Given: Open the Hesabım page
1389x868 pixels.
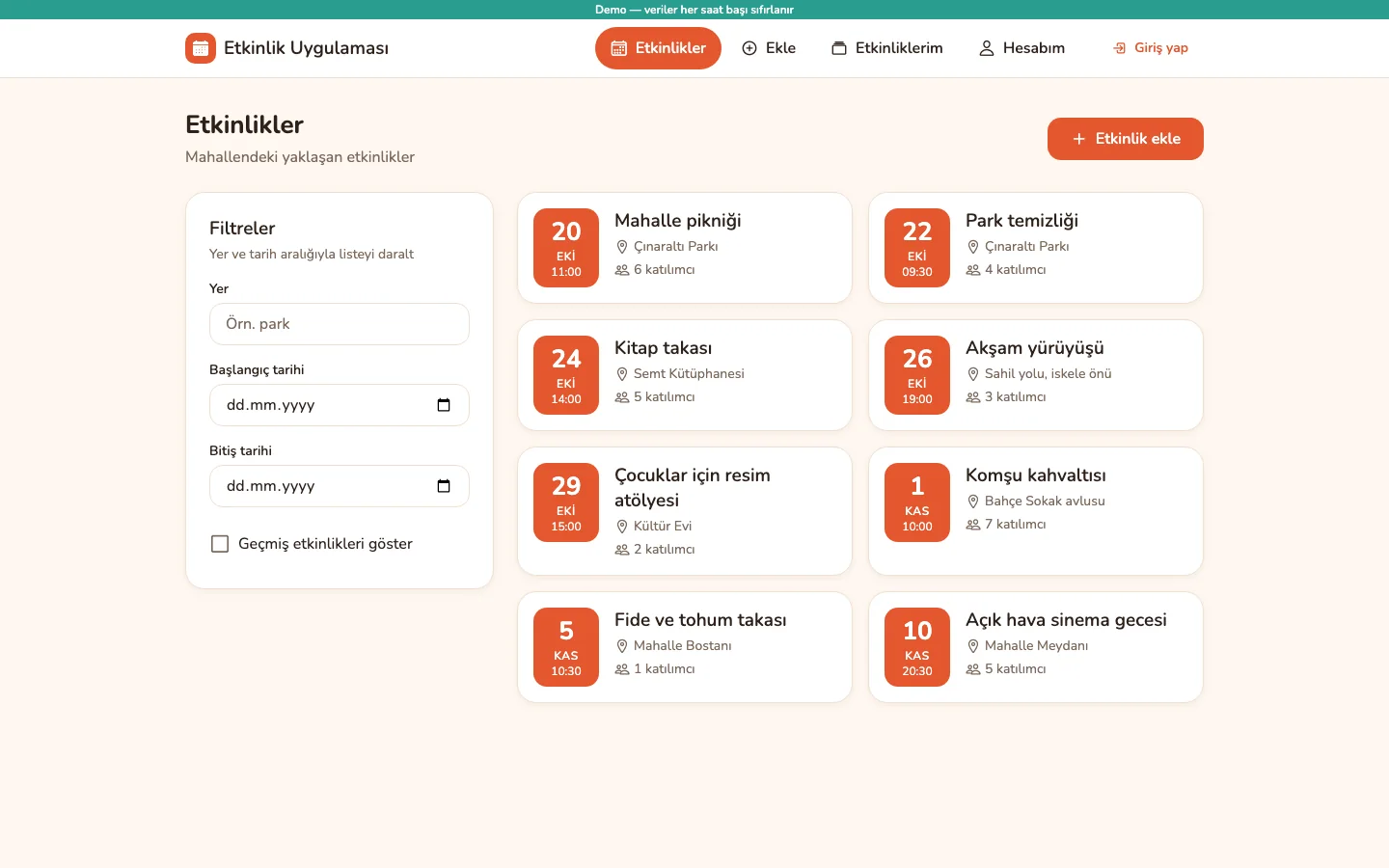Looking at the screenshot, I should 1022,48.
